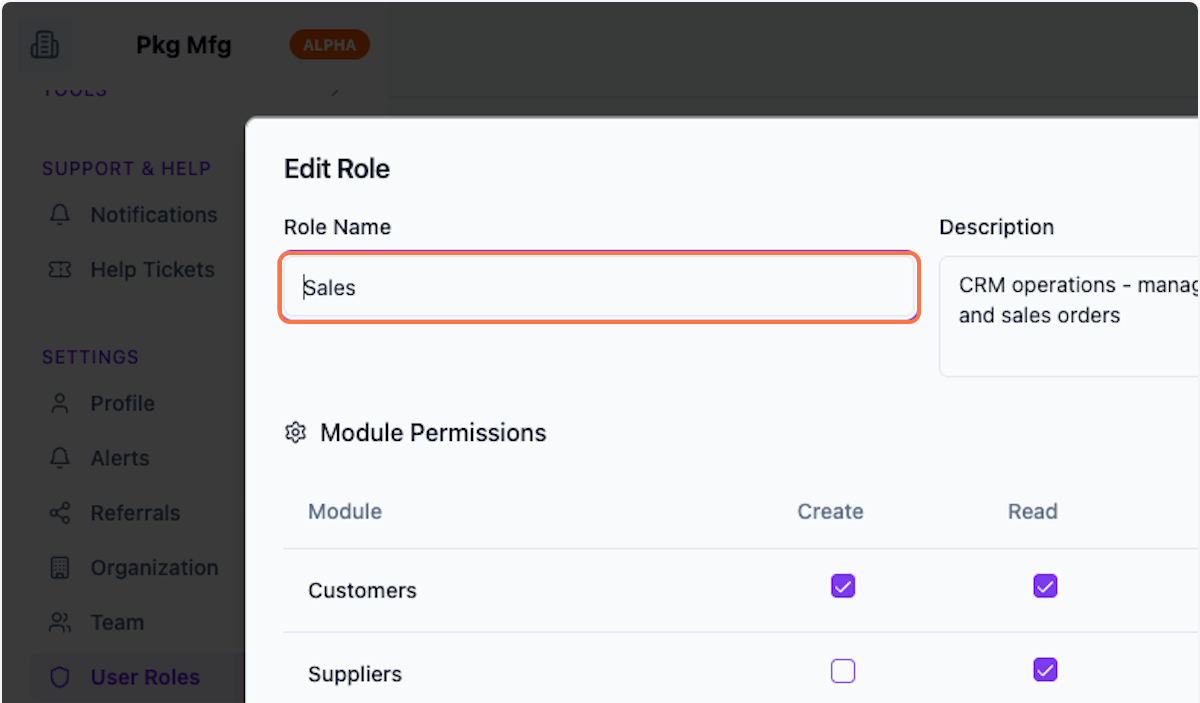Click the building logo icon at top left
This screenshot has width=1200, height=703.
point(44,44)
